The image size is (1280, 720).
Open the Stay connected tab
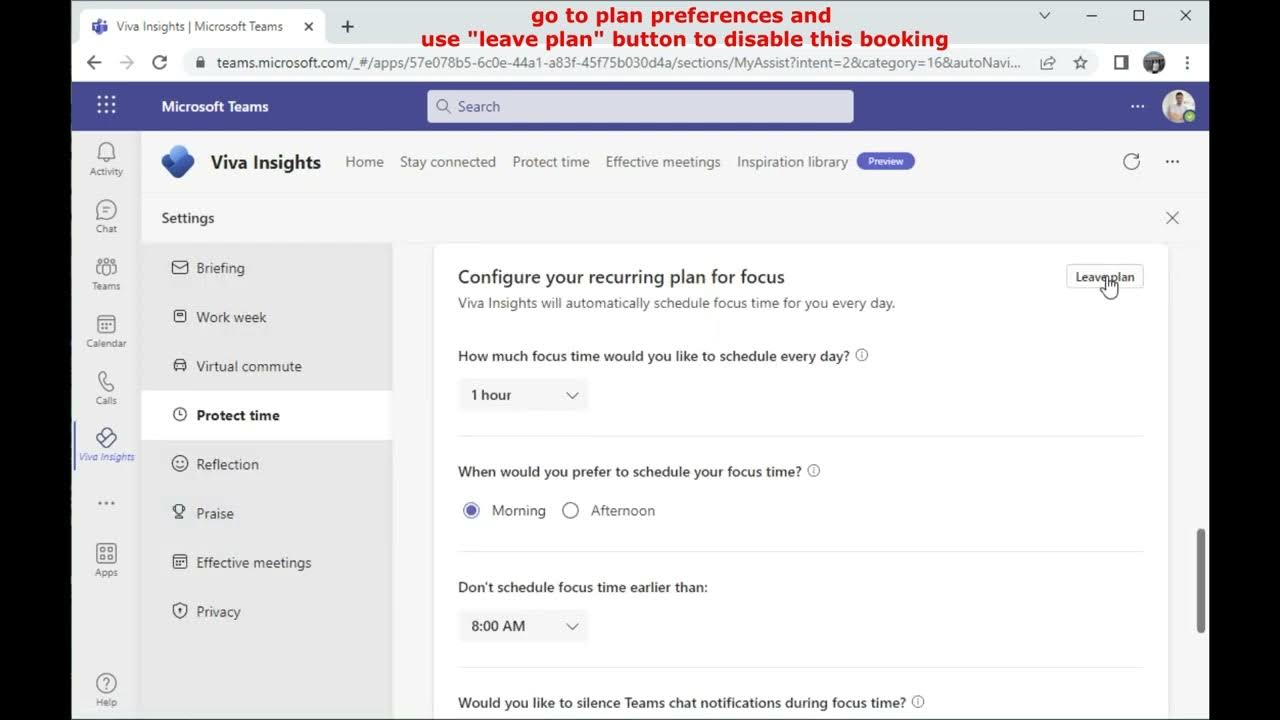(x=447, y=162)
